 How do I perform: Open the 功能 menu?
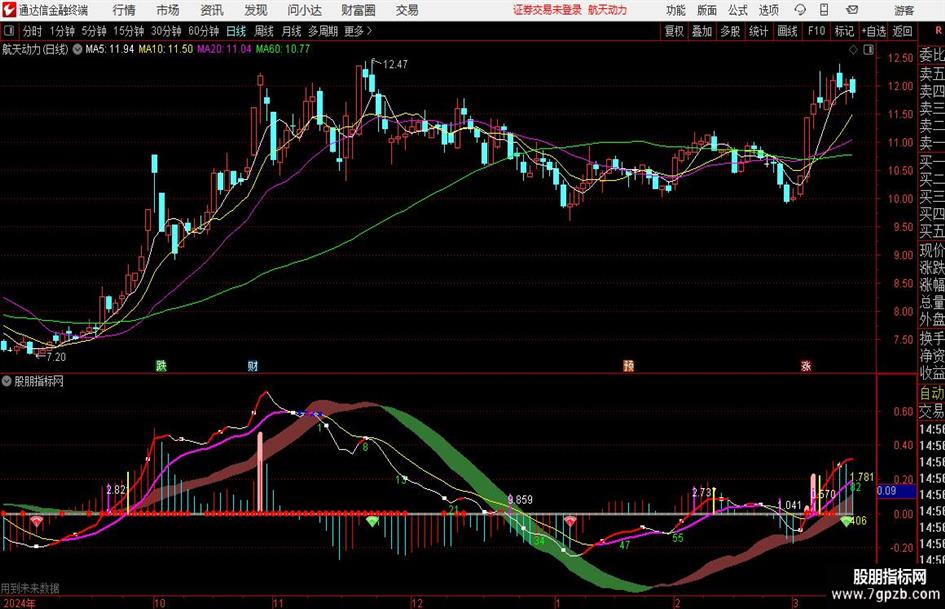coord(676,10)
